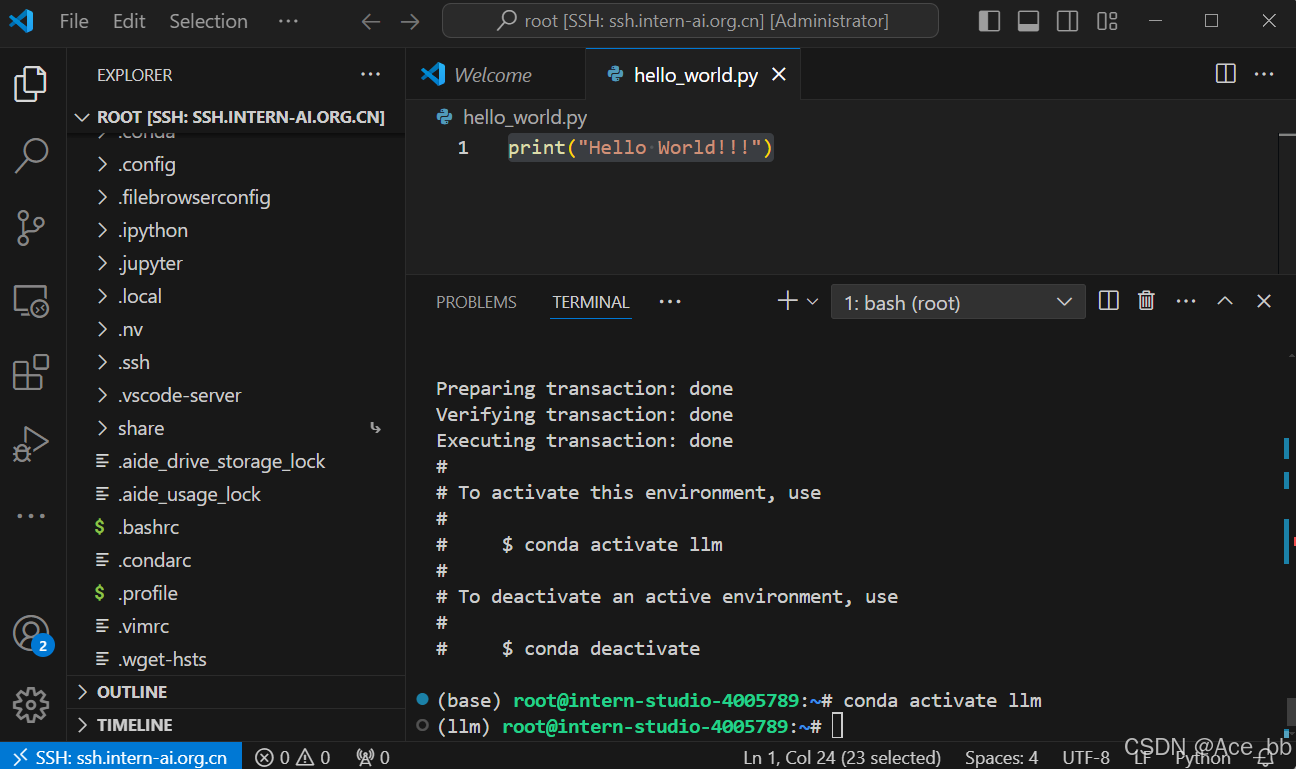Expand the .vscode-server folder
This screenshot has height=769, width=1296.
click(x=236, y=395)
